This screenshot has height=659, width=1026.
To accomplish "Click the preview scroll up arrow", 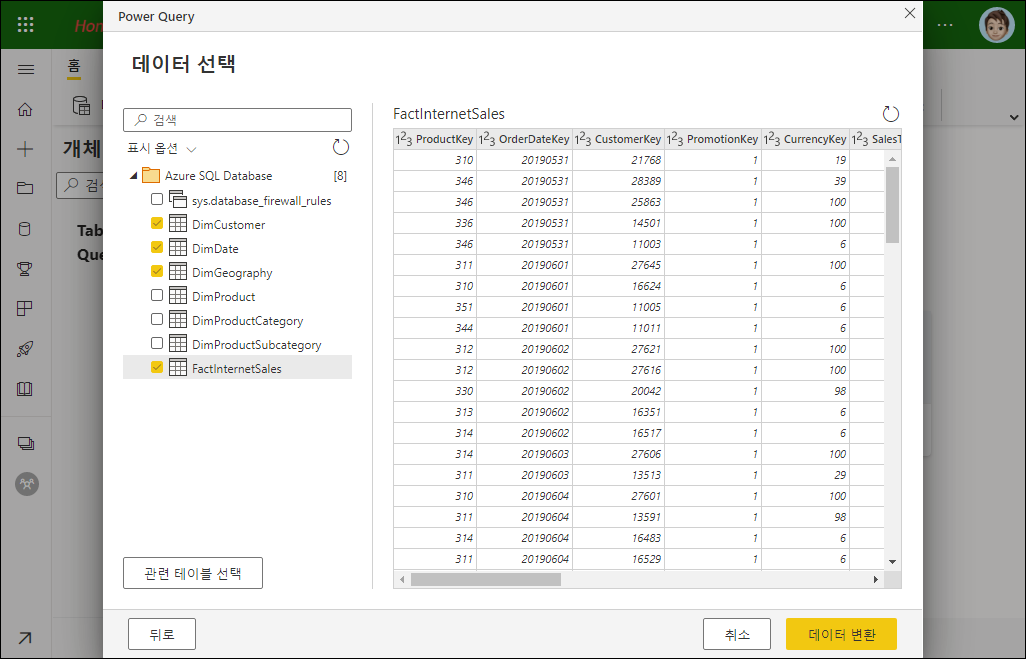I will 892,159.
